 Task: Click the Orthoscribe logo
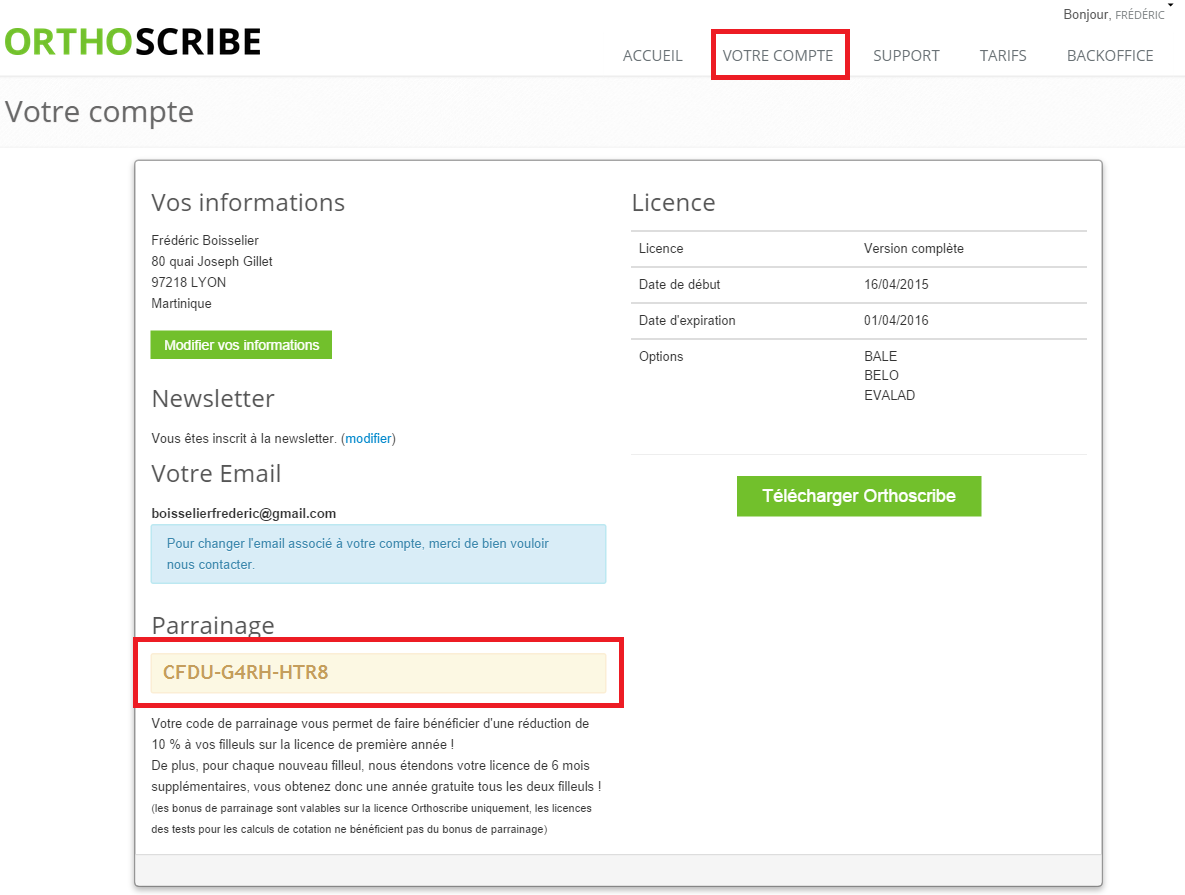pyautogui.click(x=133, y=42)
